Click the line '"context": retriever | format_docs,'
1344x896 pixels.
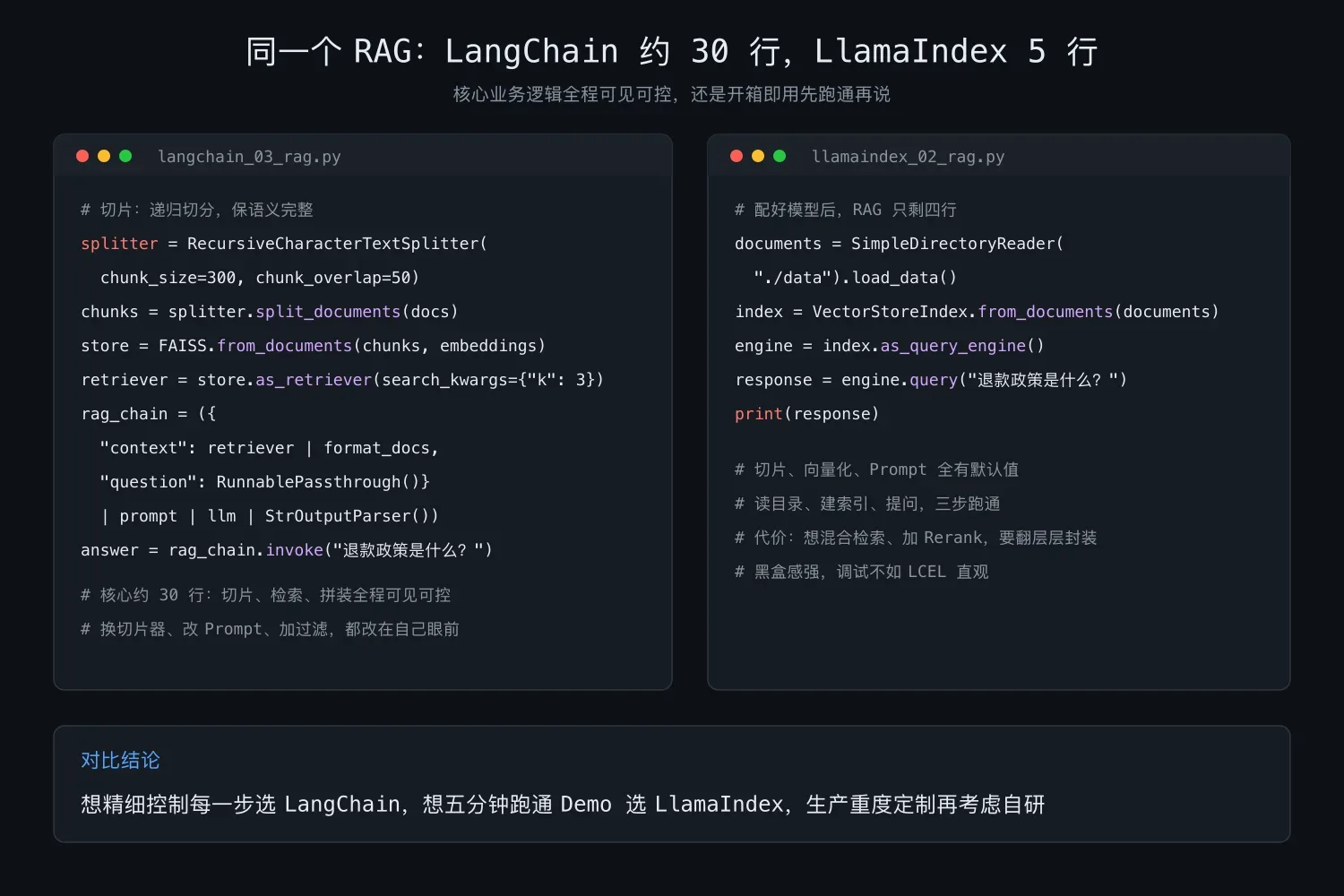coord(269,448)
